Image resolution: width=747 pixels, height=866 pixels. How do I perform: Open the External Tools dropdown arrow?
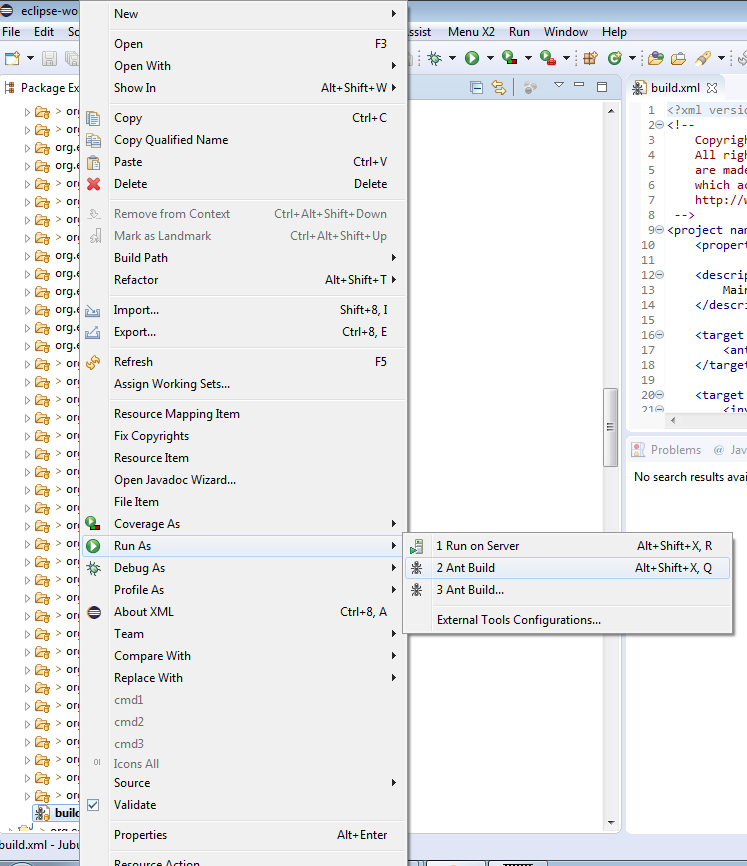pos(566,58)
